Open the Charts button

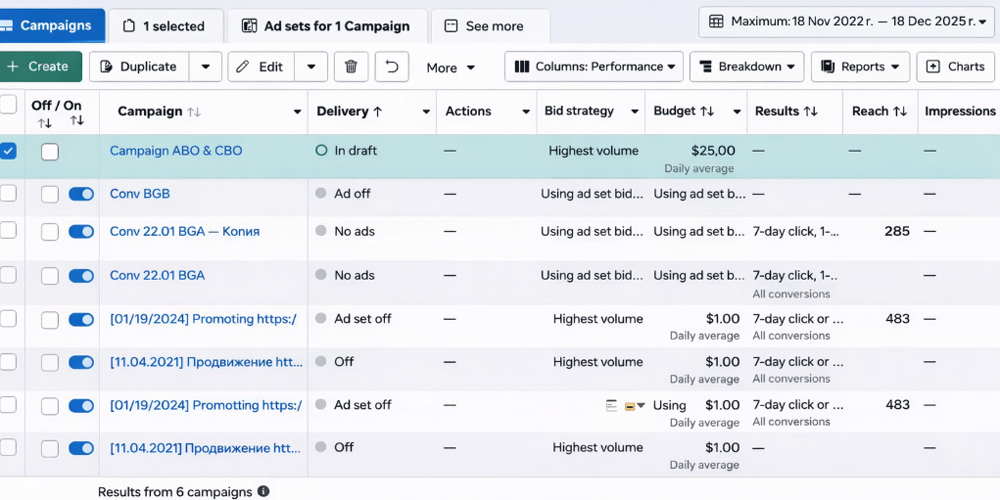pos(955,66)
